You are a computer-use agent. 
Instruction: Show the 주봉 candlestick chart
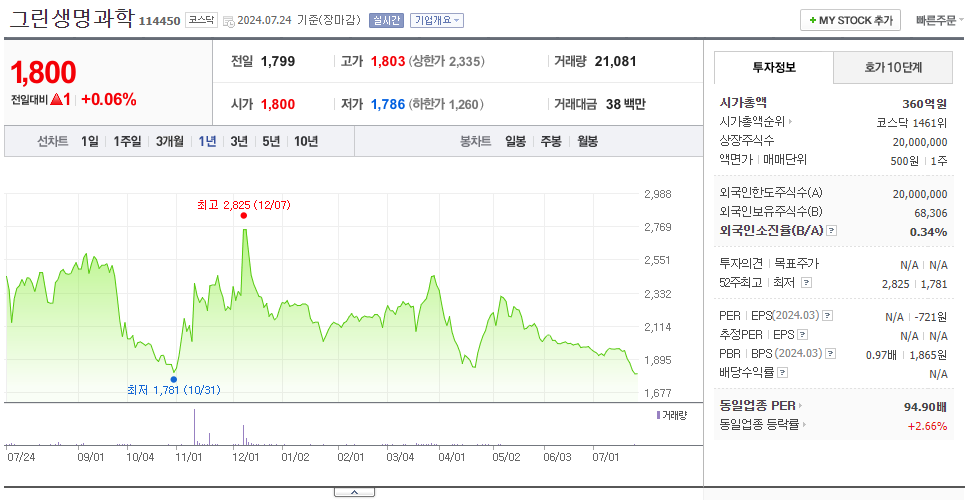pyautogui.click(x=551, y=141)
